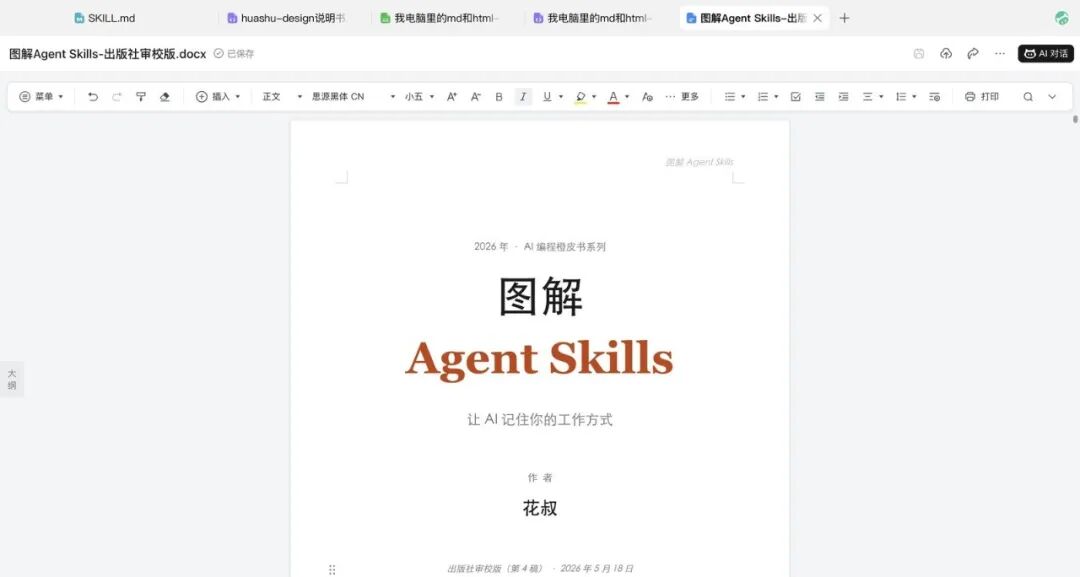Click the cloud upload icon in the header
The image size is (1080, 577).
tap(946, 54)
